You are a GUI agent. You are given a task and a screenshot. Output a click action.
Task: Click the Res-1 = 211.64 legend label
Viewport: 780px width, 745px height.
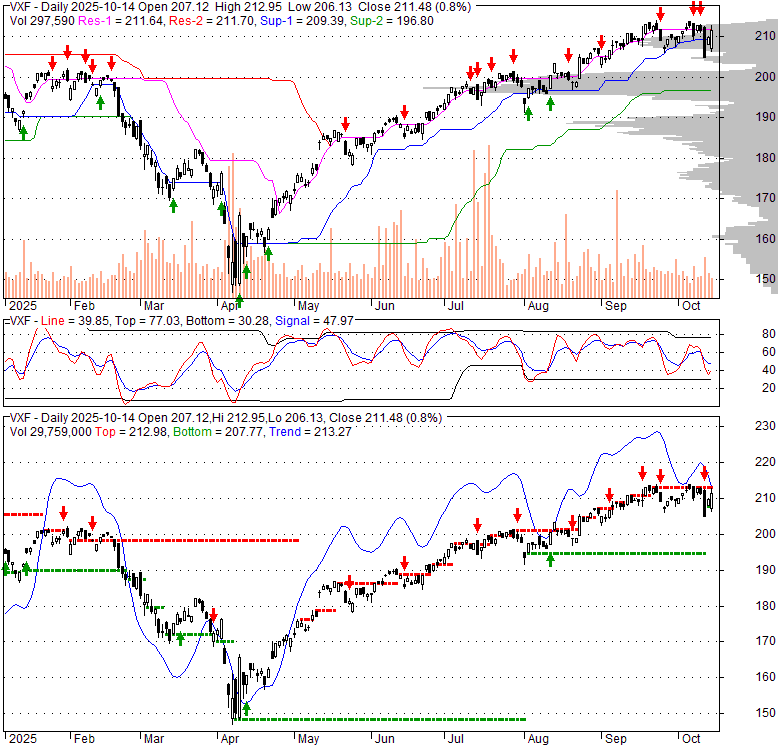pos(120,21)
